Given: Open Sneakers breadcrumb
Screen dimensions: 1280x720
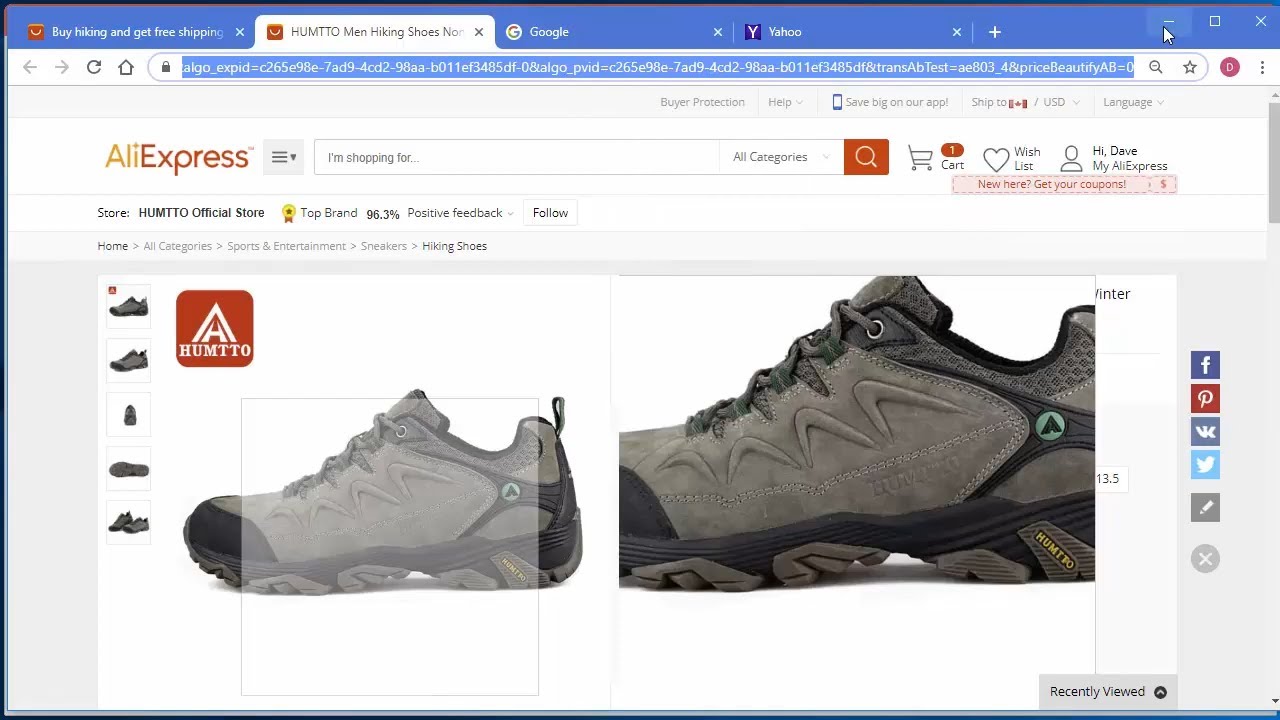Looking at the screenshot, I should pos(384,246).
